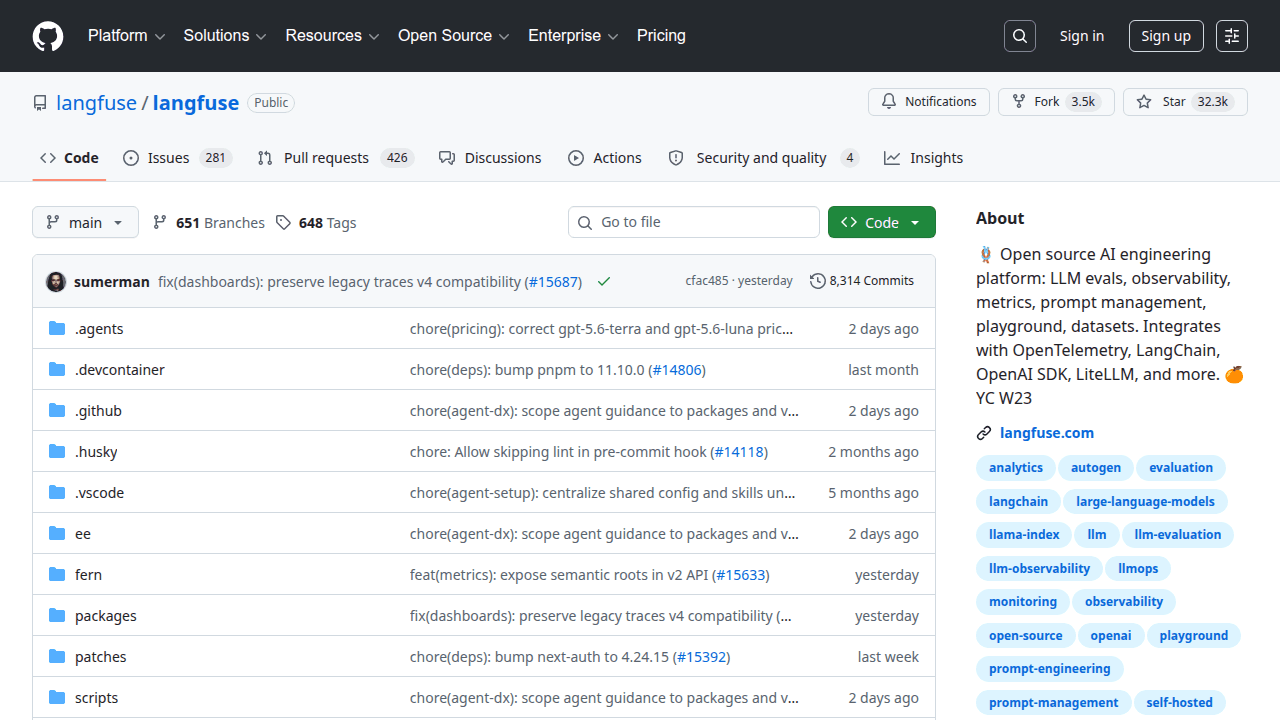Click the .vscode folder icon
The height and width of the screenshot is (720, 1280).
click(57, 493)
